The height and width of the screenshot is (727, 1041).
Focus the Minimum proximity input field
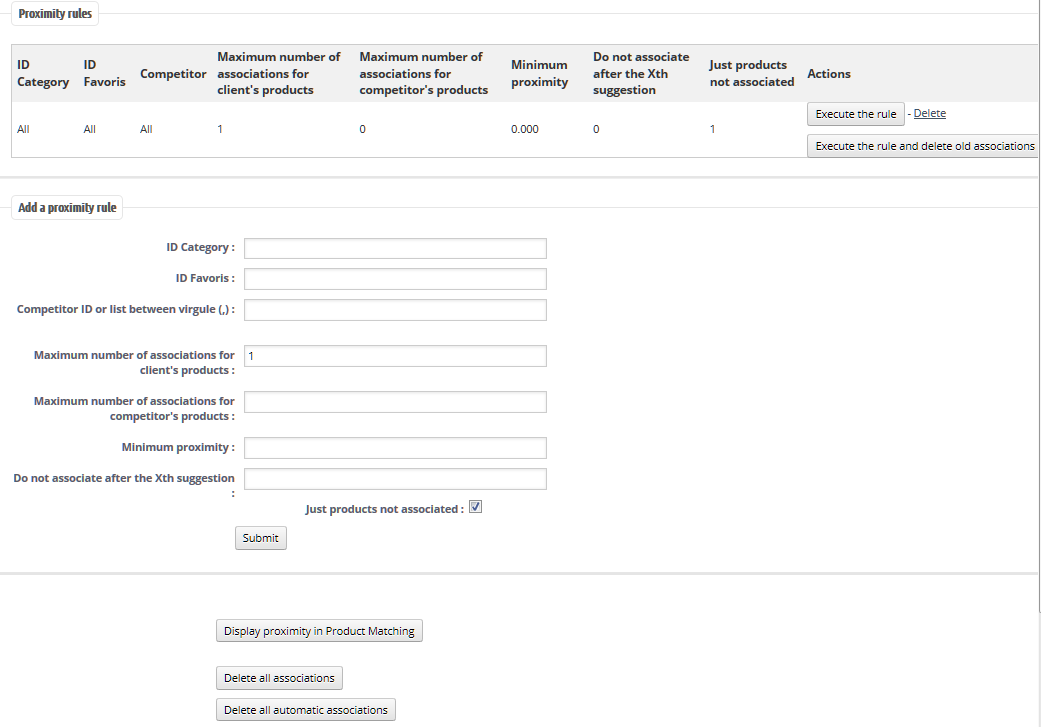[395, 447]
